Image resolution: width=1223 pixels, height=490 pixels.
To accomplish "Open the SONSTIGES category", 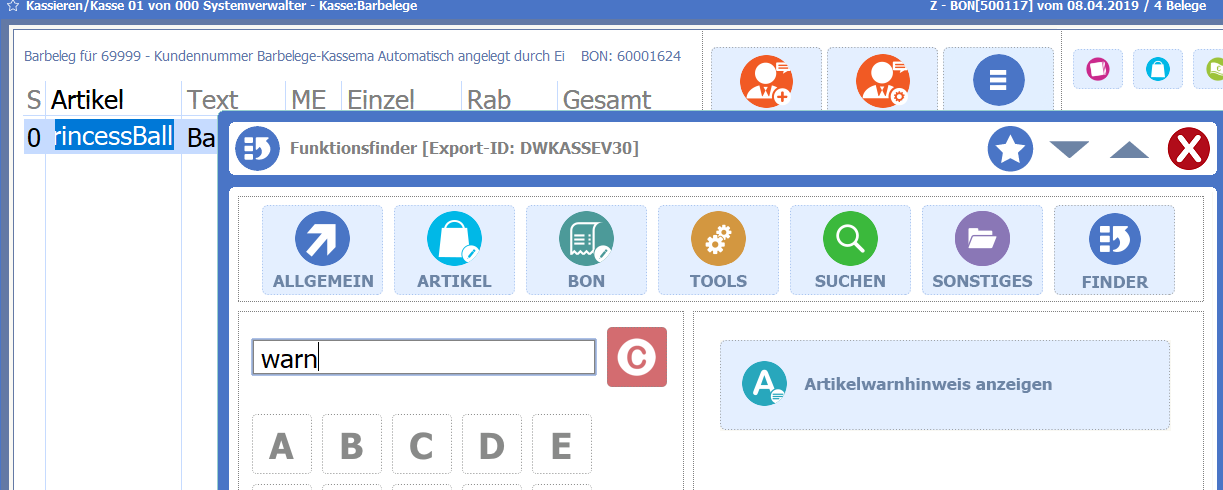I will tap(982, 250).
